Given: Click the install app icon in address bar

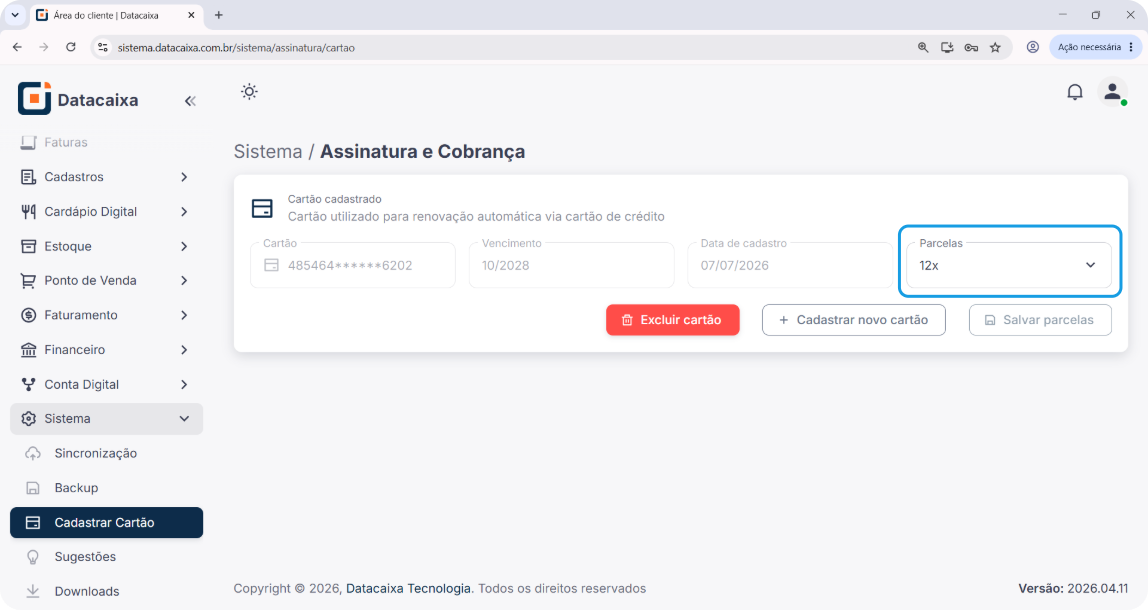Looking at the screenshot, I should click(x=947, y=48).
